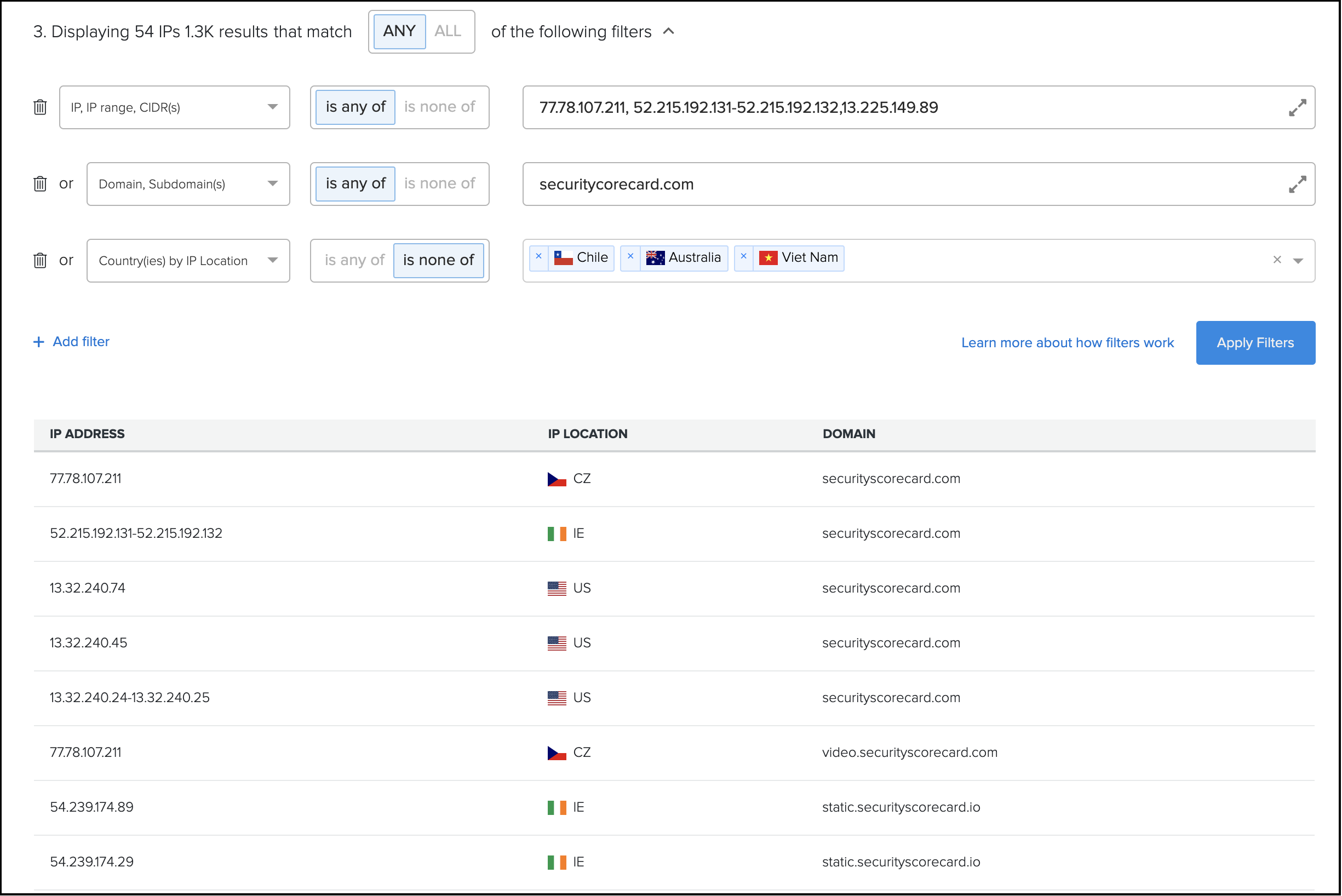Select IP address 13.32.240.45
The height and width of the screenshot is (896, 1342).
point(89,644)
